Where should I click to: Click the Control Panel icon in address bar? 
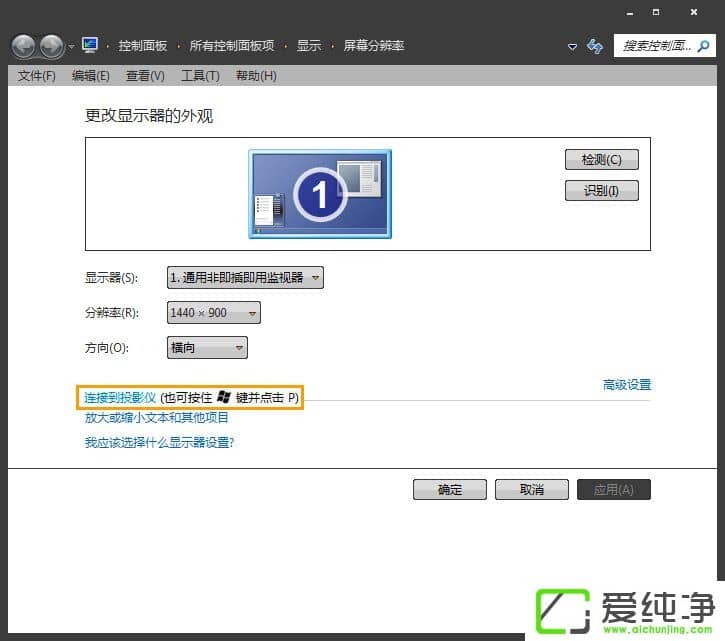tap(90, 46)
